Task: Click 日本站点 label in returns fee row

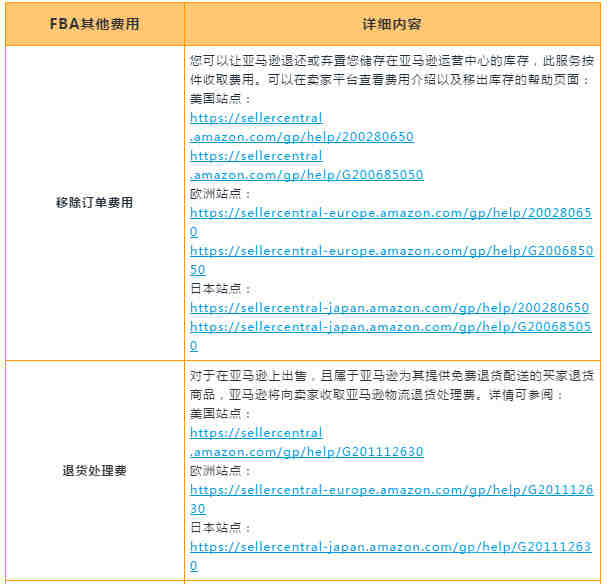Action: point(220,527)
